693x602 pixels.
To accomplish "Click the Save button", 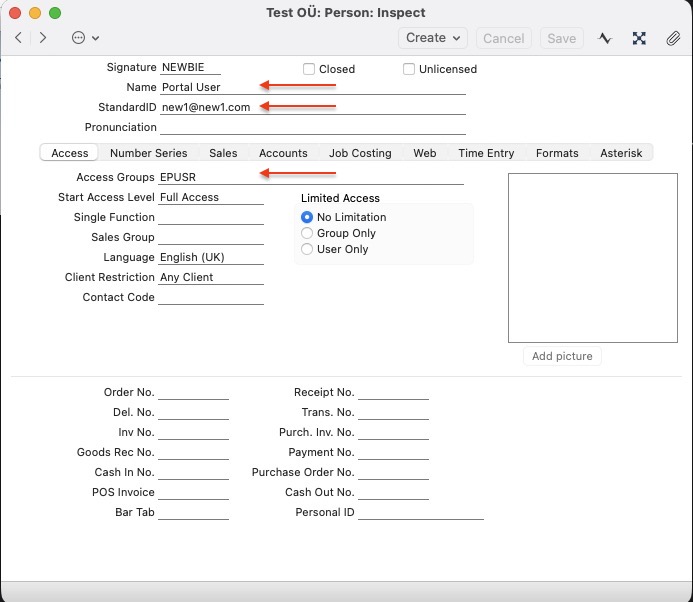I will point(561,38).
